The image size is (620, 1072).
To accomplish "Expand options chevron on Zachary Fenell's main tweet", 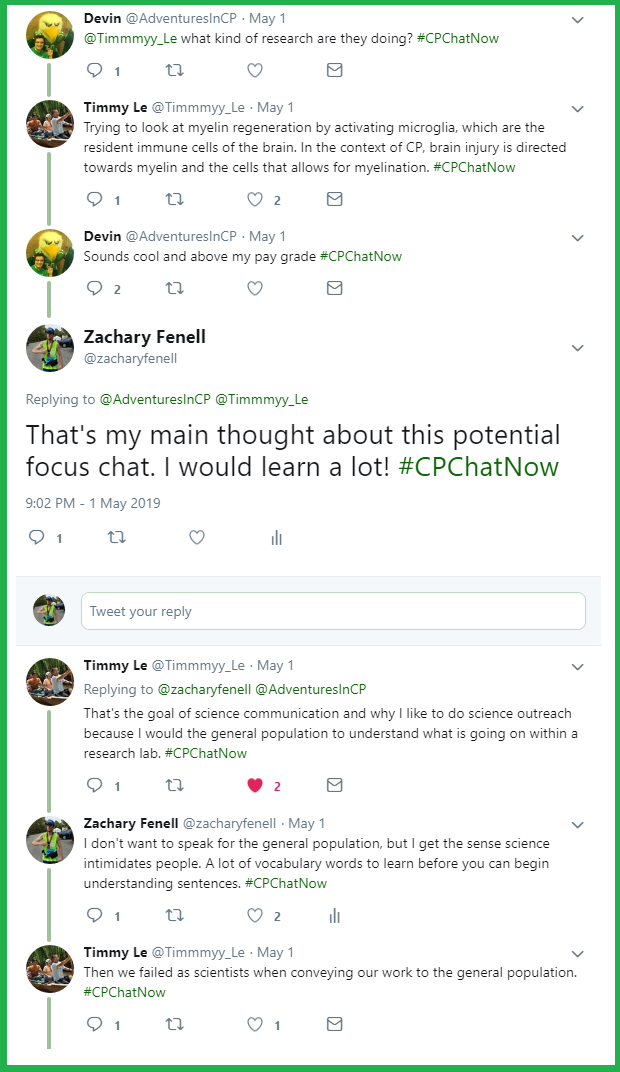I will [577, 347].
